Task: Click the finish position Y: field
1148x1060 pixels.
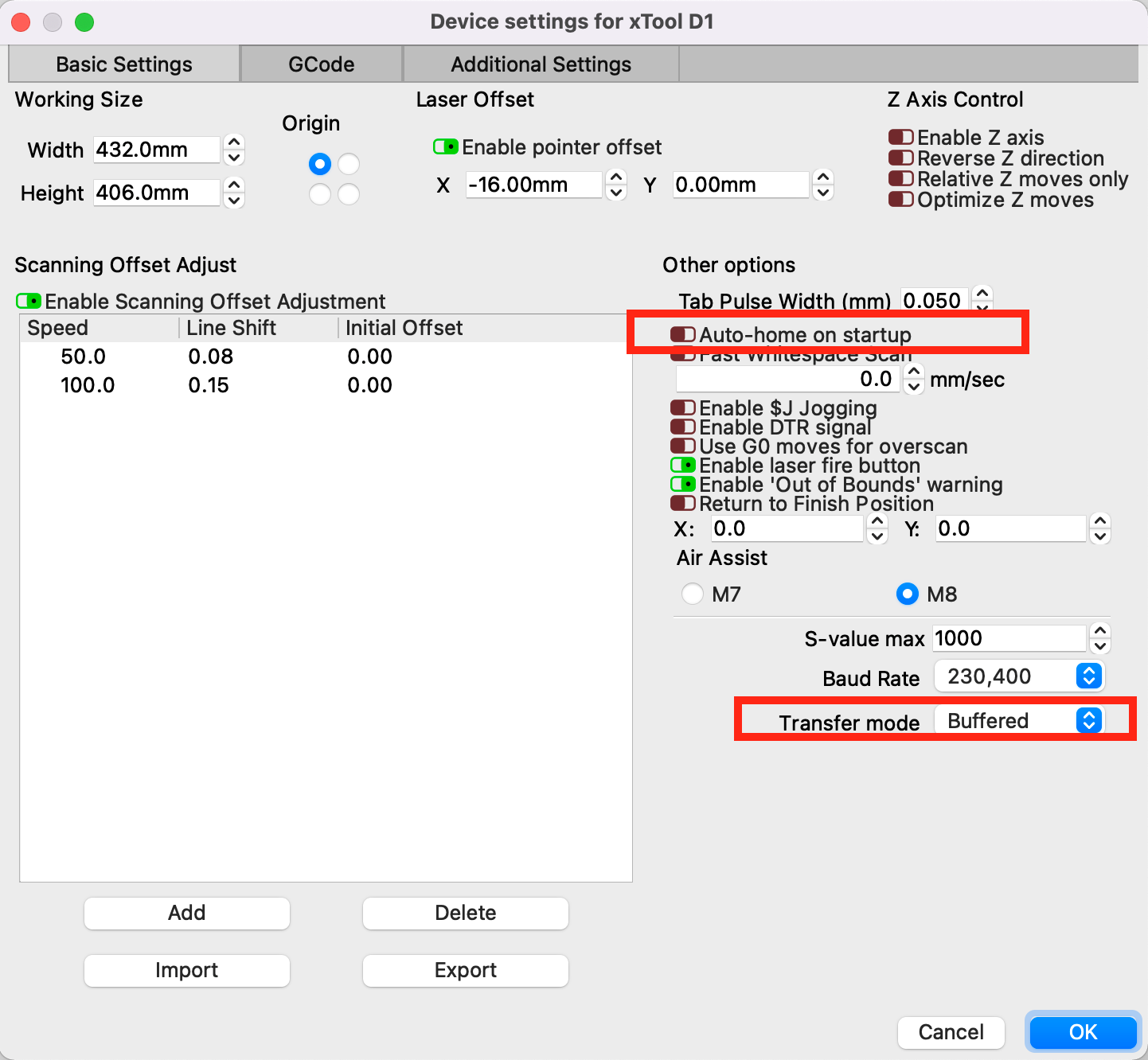Action: click(x=1011, y=528)
